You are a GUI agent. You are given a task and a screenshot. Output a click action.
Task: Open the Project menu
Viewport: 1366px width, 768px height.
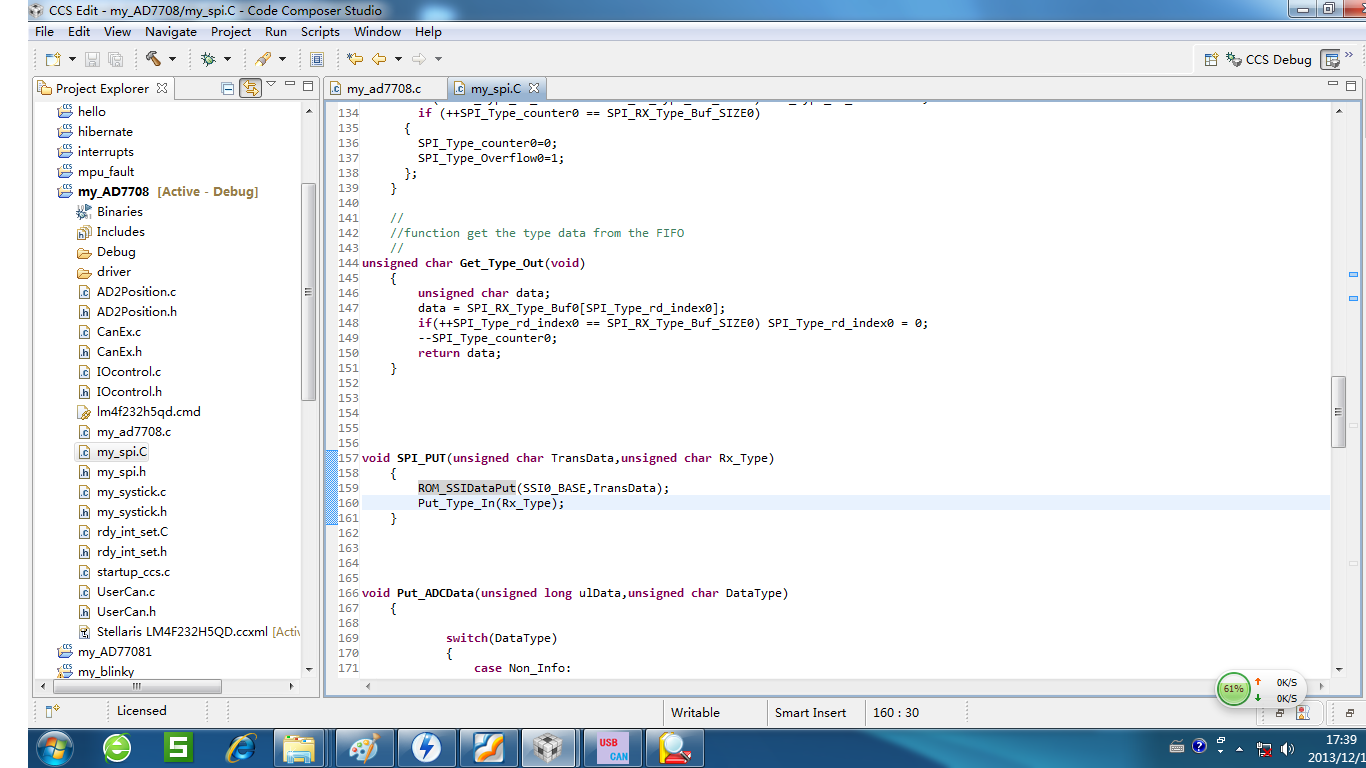pos(231,32)
